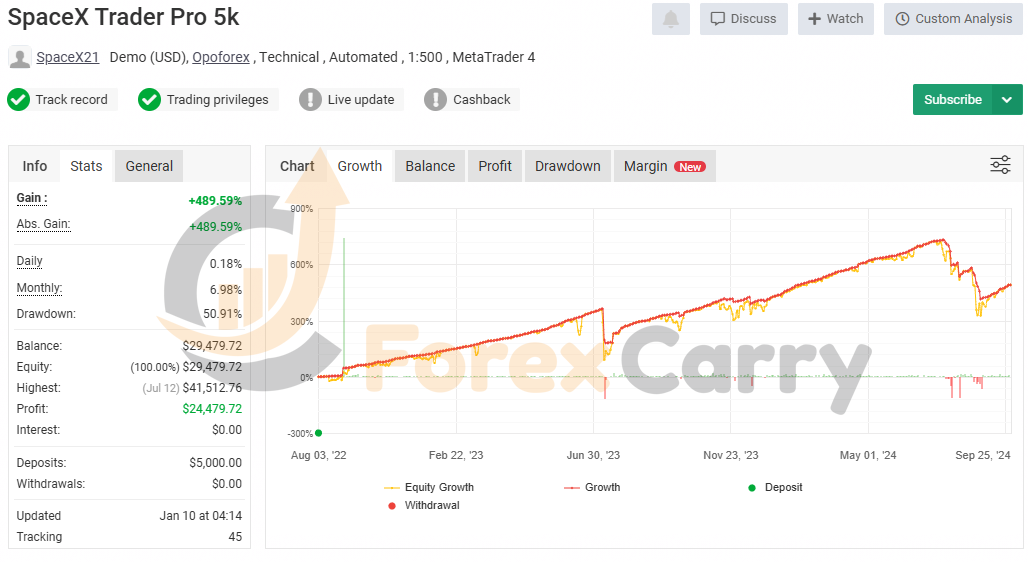Switch to the General tab
The width and height of the screenshot is (1028, 562).
tap(149, 167)
